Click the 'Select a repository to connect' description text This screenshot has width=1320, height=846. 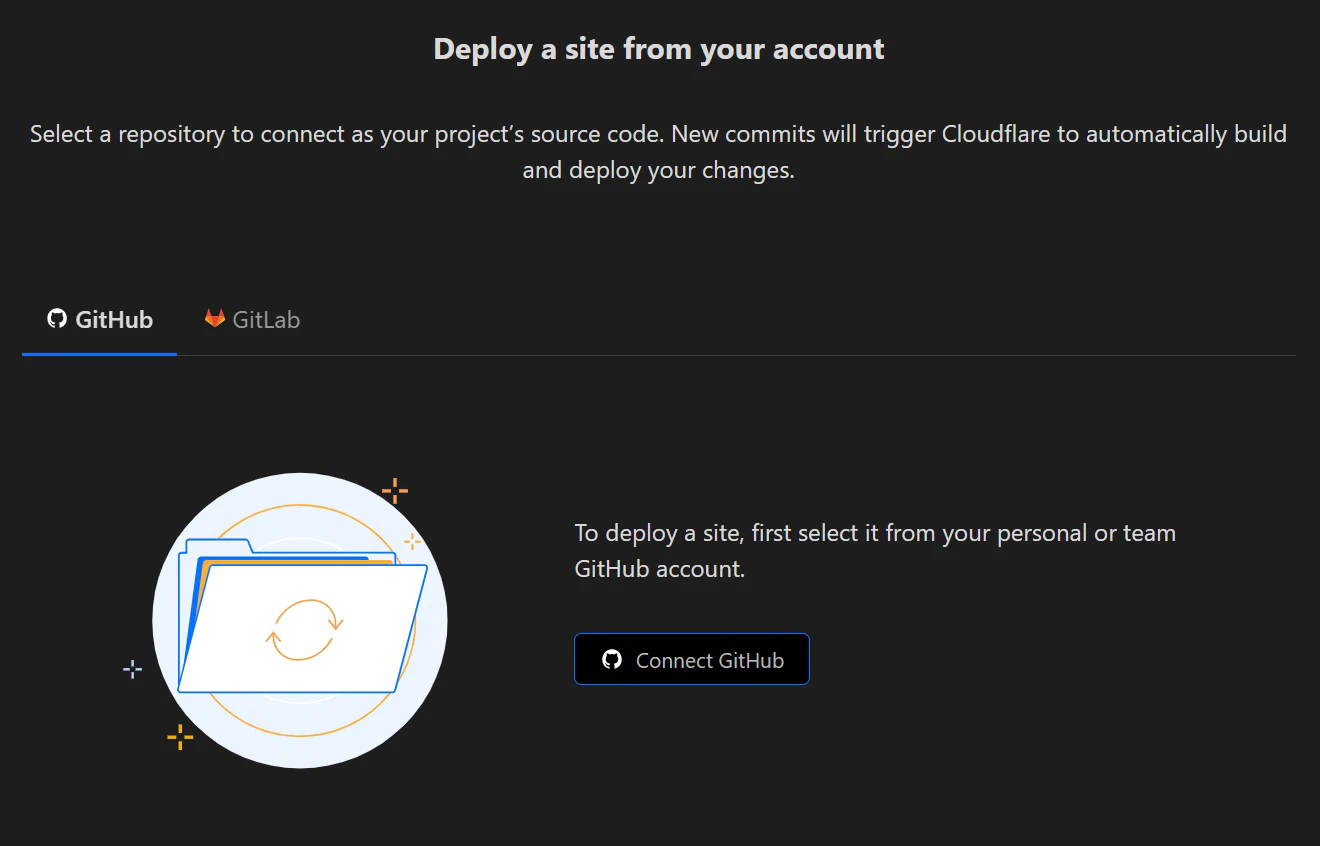(x=659, y=152)
